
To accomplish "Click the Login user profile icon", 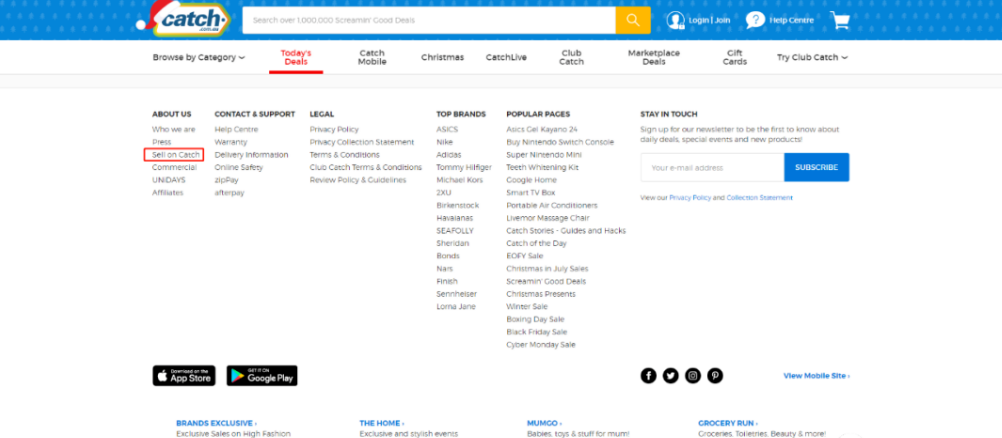I will tap(676, 20).
